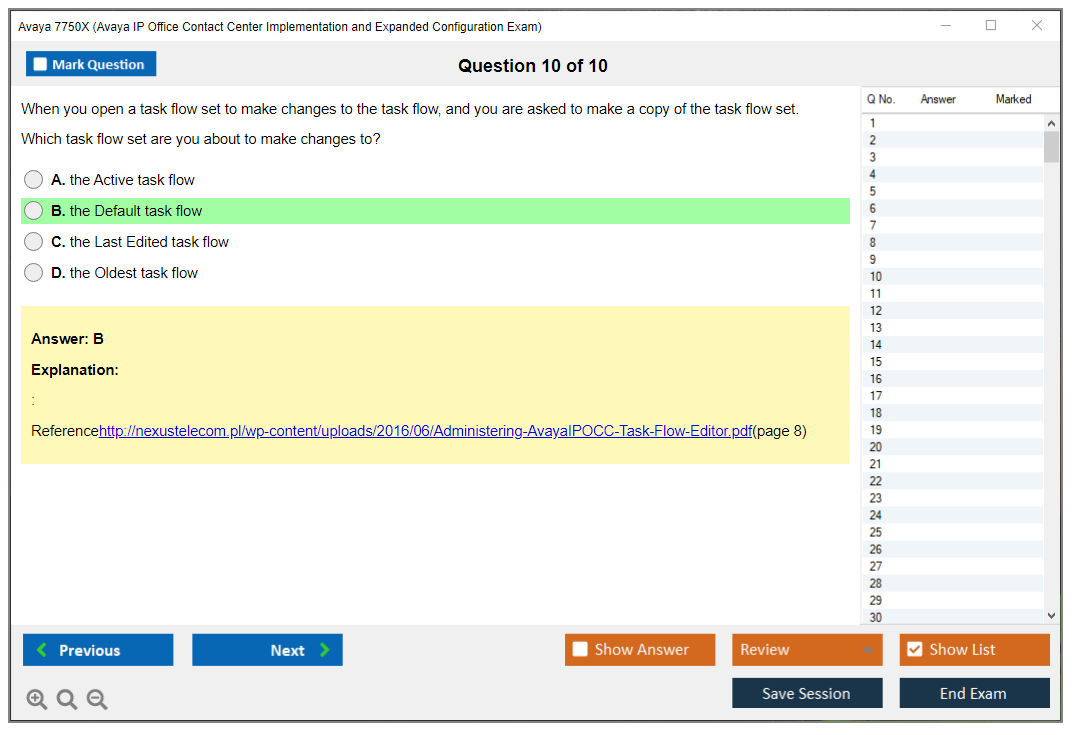Maximize the exam window
This screenshot has height=735, width=1075.
(991, 26)
